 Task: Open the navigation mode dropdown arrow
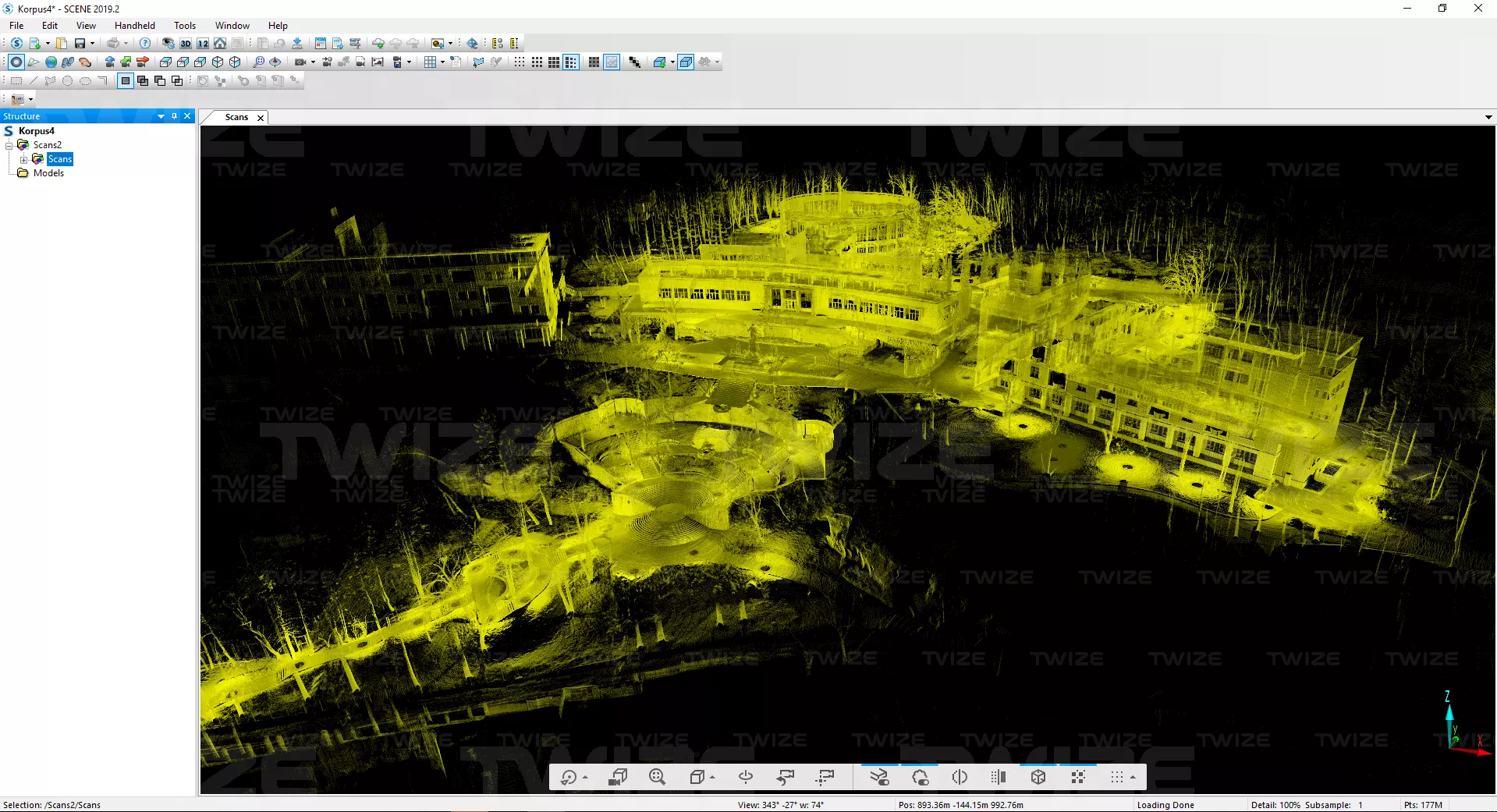pyautogui.click(x=585, y=778)
